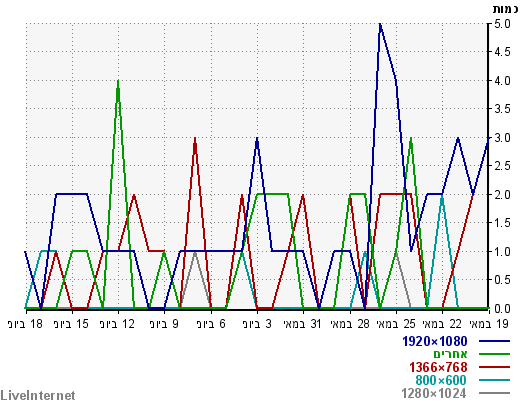Click the 19 במאי date label
The height and width of the screenshot is (405, 520).
click(x=489, y=324)
